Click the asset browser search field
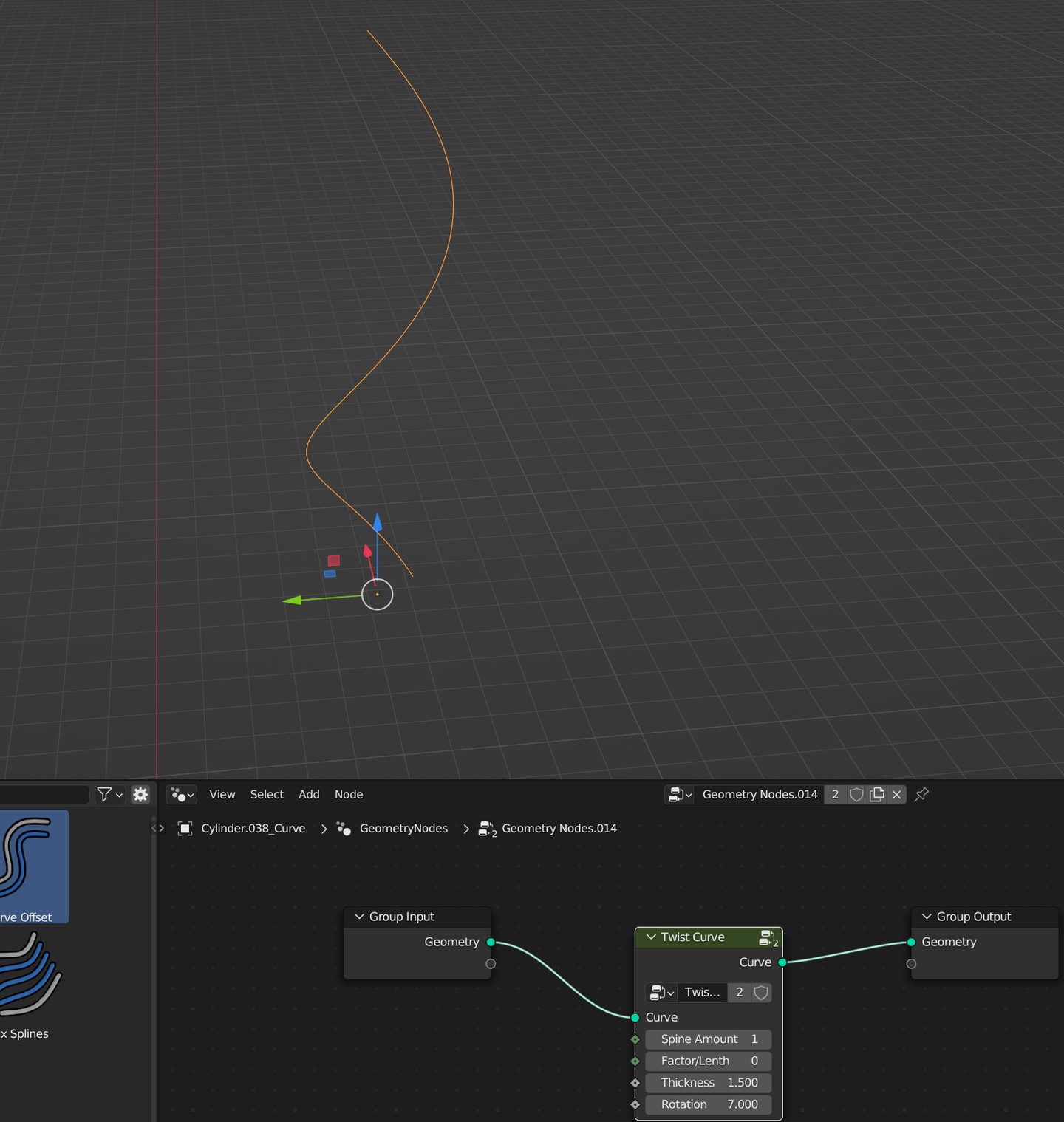1064x1122 pixels. tap(44, 794)
